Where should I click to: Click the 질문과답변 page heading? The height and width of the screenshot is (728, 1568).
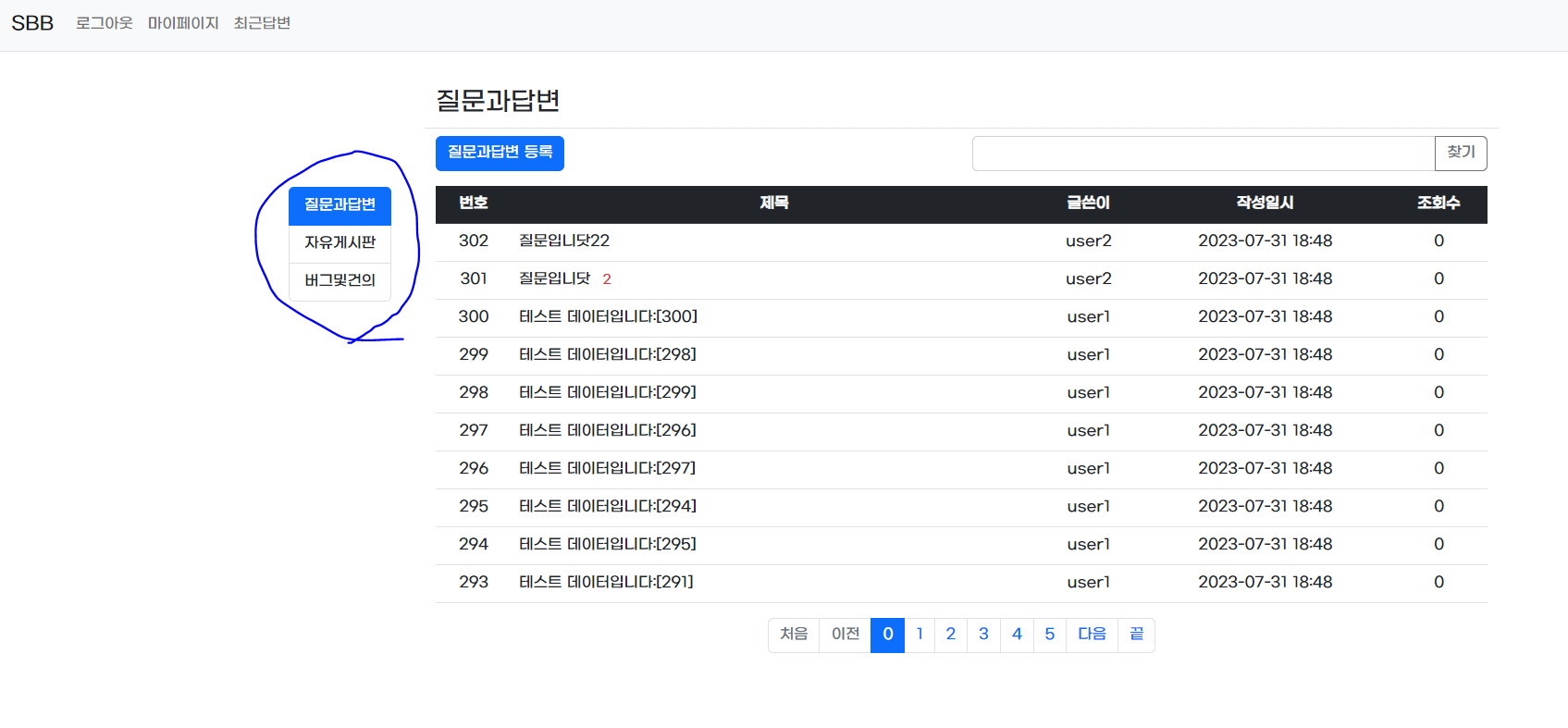click(498, 100)
